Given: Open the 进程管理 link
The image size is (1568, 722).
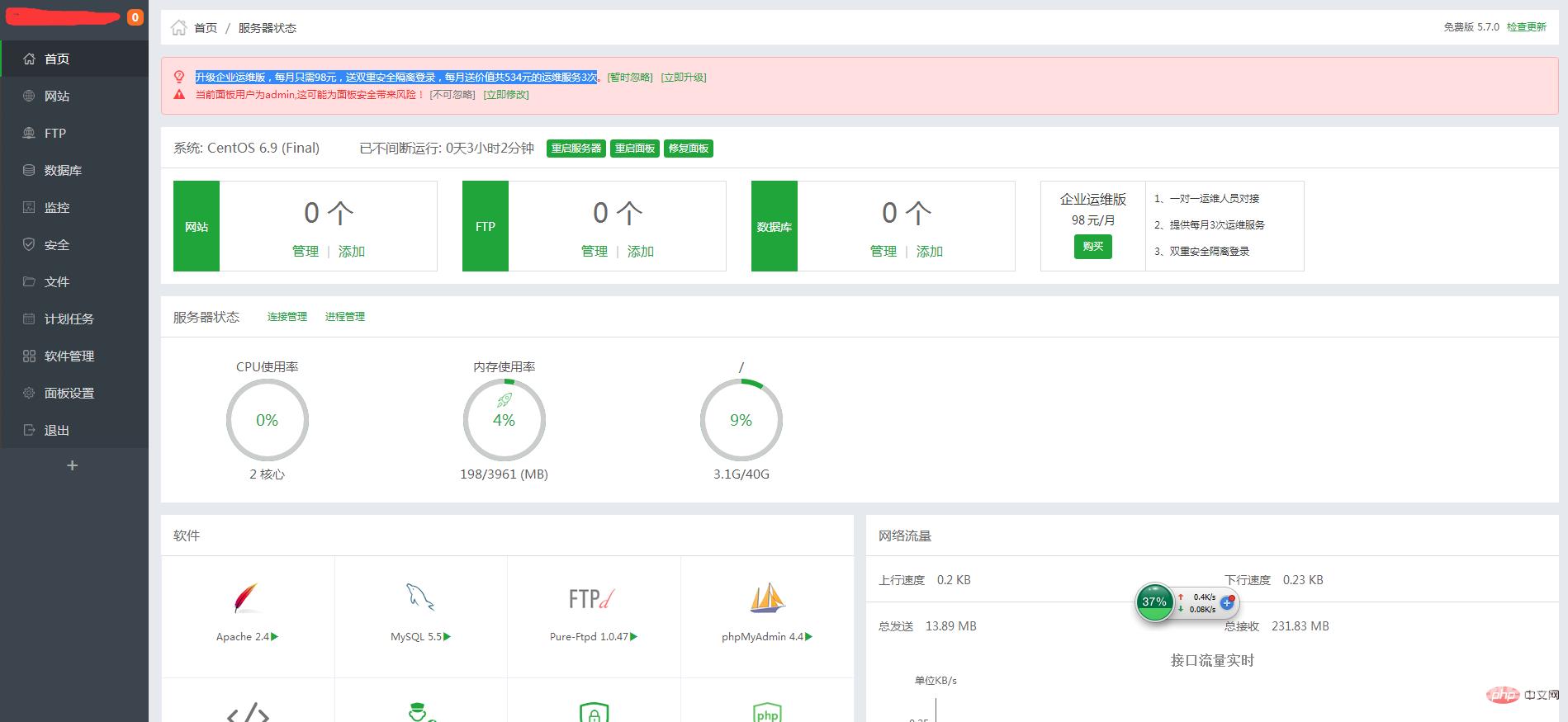Looking at the screenshot, I should [344, 317].
